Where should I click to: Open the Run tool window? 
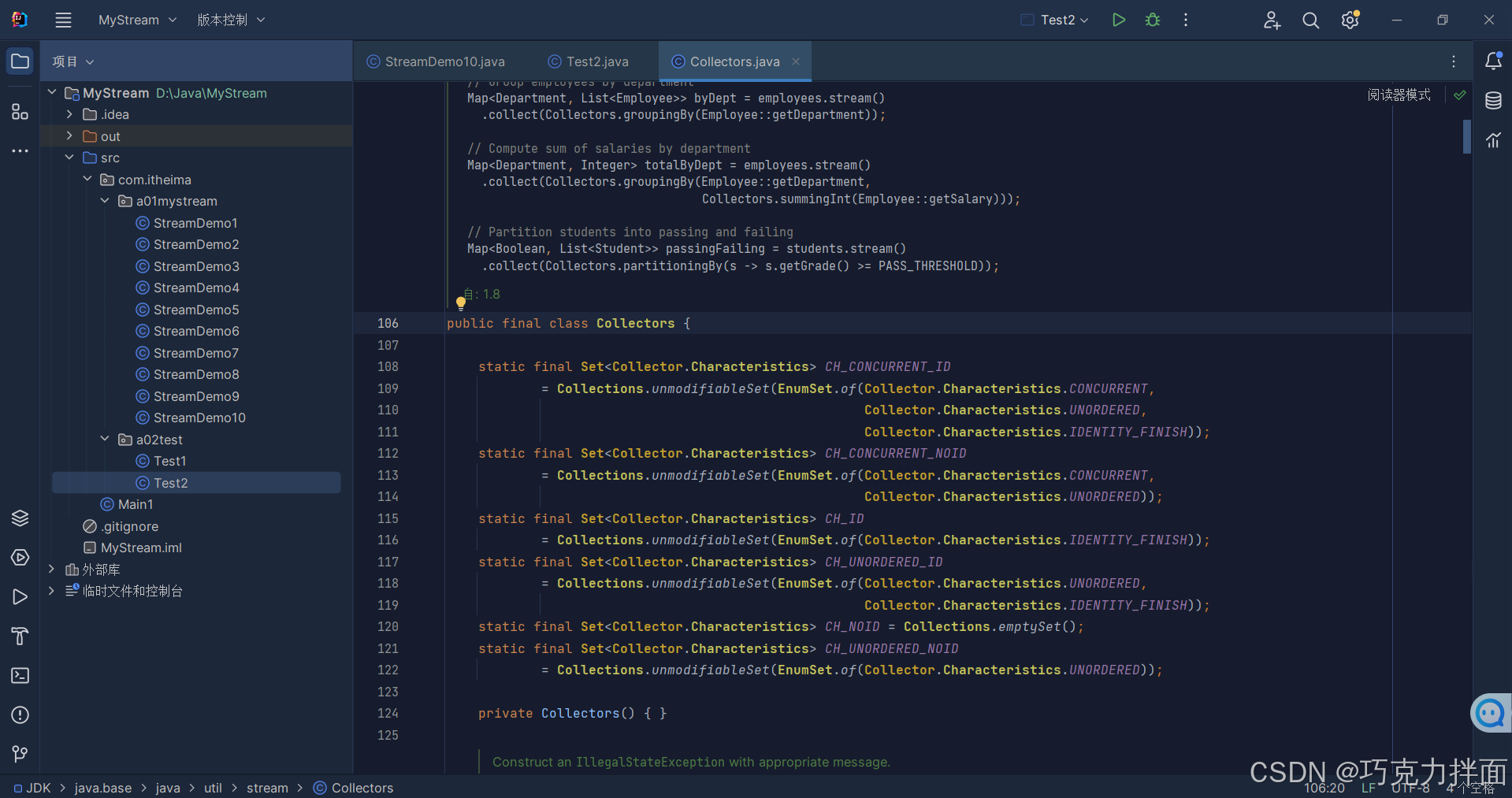coord(20,597)
